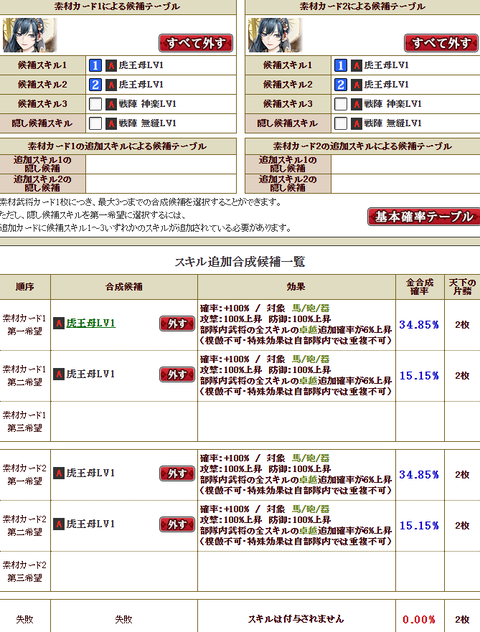Click skill icon in card 1 second choice row
The image size is (480, 632).
(59, 374)
